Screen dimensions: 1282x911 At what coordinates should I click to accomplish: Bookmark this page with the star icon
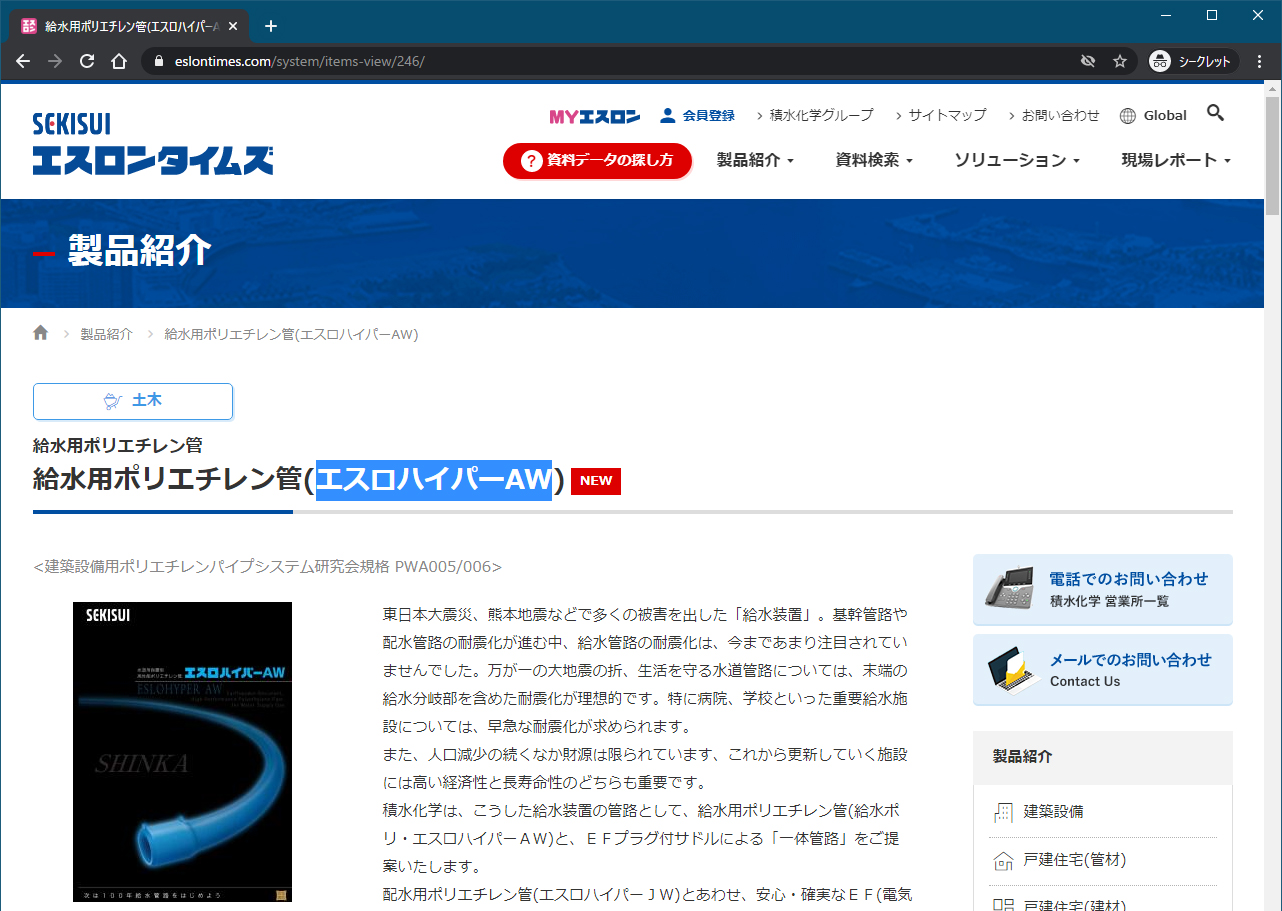click(1120, 61)
